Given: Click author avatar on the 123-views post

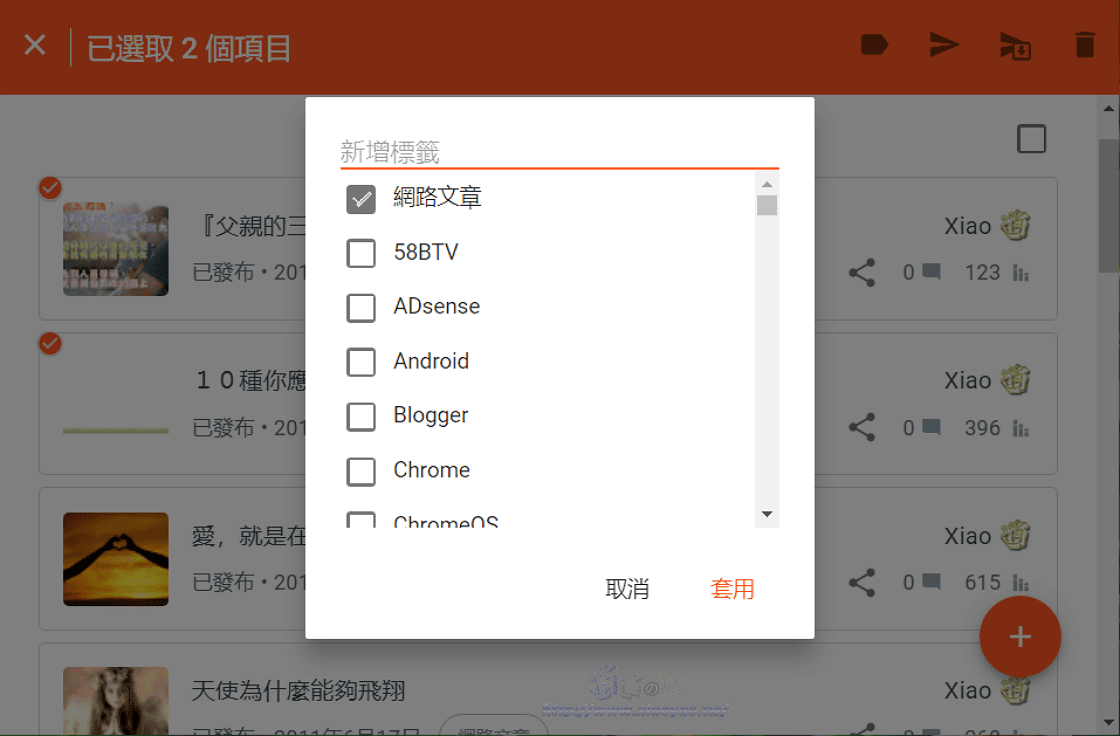Looking at the screenshot, I should coord(1015,226).
